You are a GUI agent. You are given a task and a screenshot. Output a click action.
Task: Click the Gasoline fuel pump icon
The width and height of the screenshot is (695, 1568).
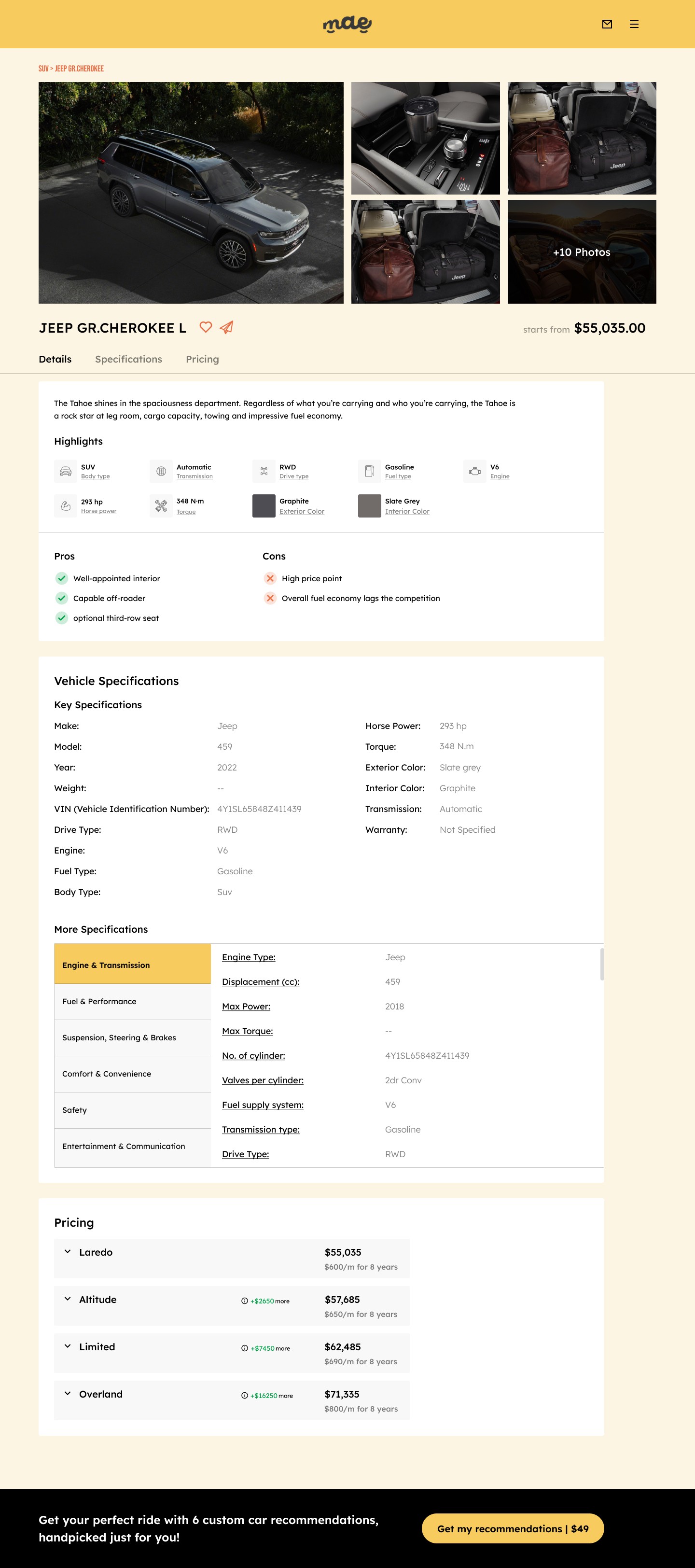coord(369,471)
